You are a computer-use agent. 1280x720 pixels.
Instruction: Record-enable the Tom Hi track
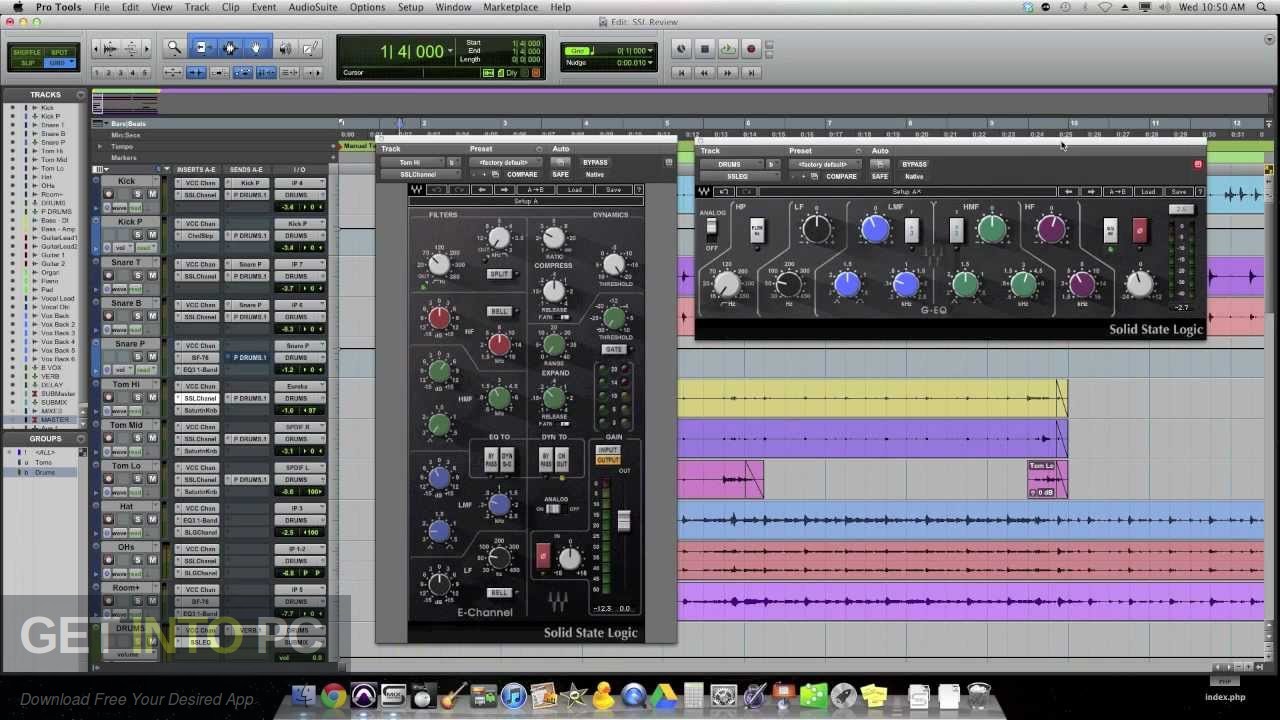pos(109,397)
